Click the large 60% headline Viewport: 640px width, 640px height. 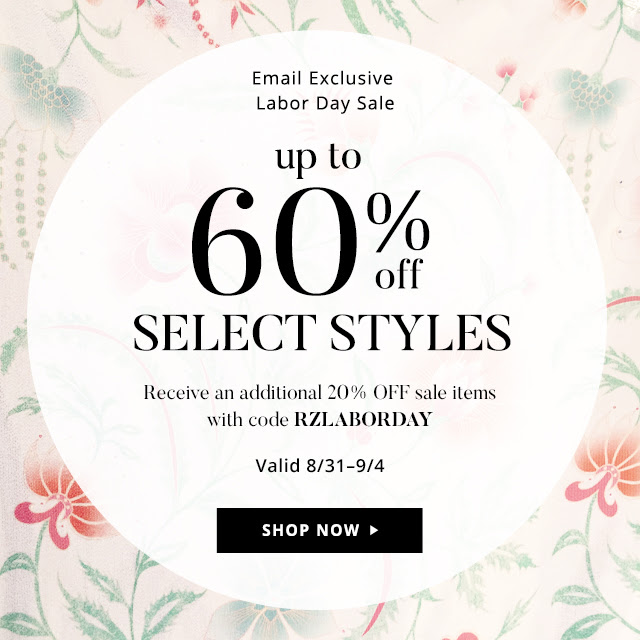(310, 241)
